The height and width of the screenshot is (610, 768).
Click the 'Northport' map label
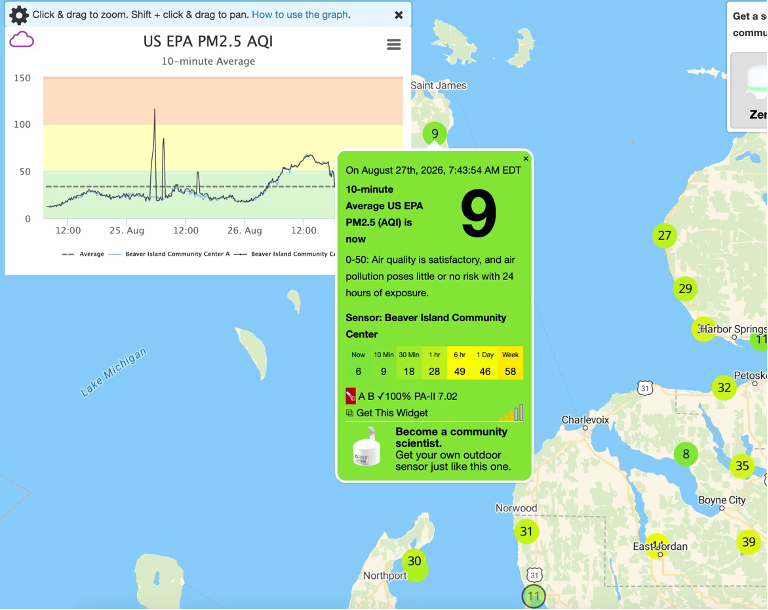pyautogui.click(x=384, y=576)
